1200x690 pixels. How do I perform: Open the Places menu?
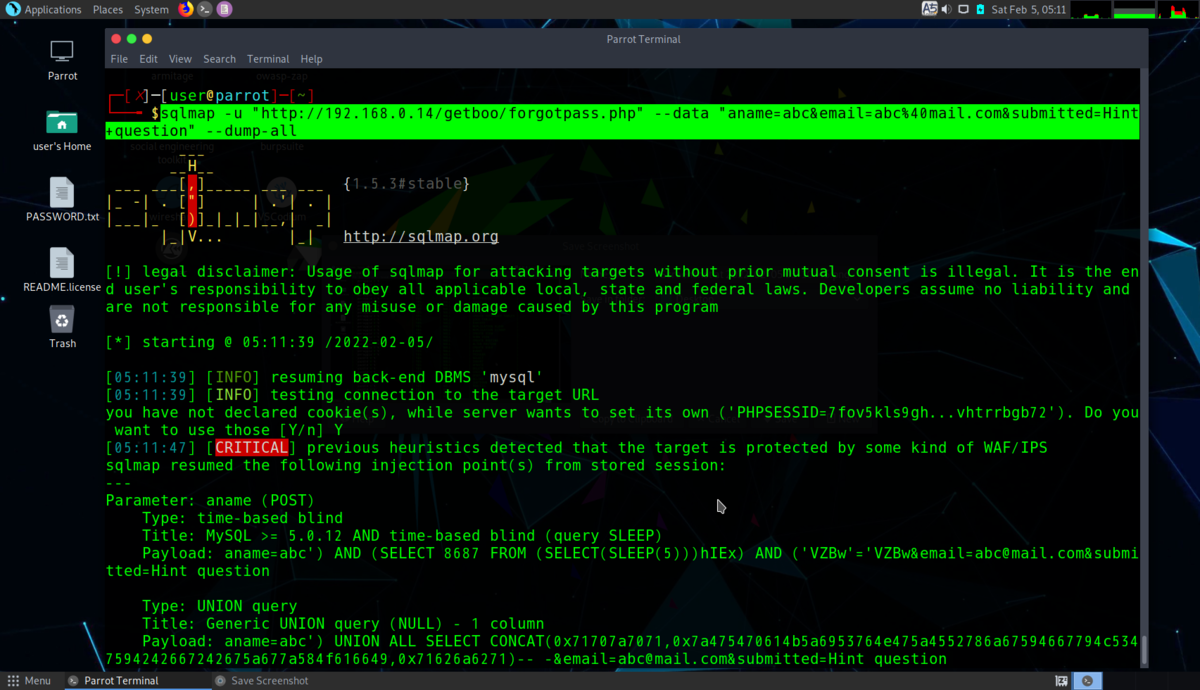(108, 9)
